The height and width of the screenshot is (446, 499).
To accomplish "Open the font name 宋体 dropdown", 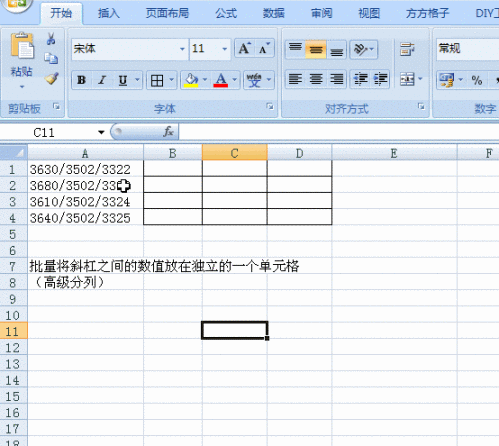I will point(182,49).
